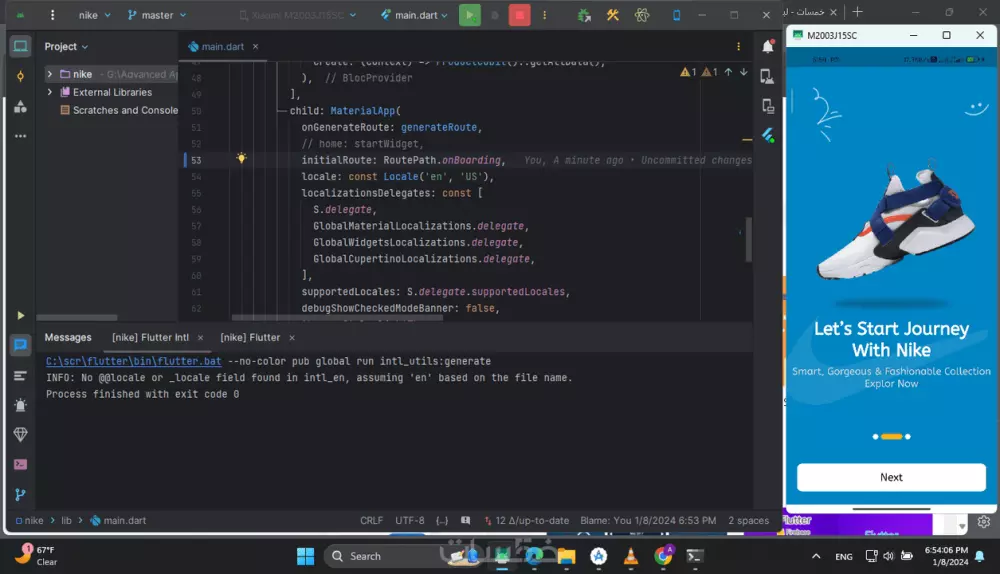Click the AI assistant icon in the toolbar
Screen dimensions: 1000x574
pos(642,15)
